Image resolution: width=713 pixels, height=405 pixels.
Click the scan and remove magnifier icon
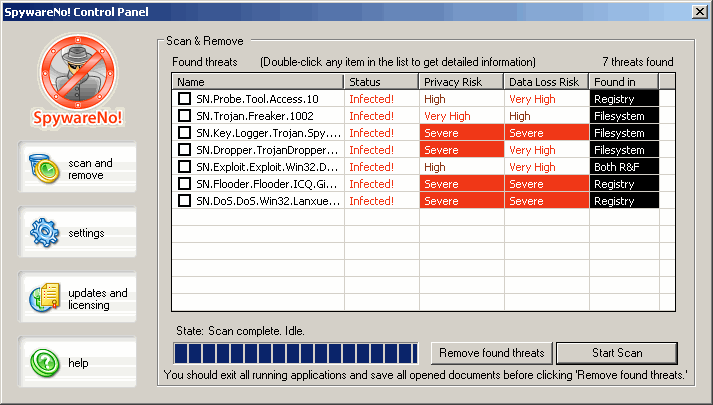(x=44, y=168)
